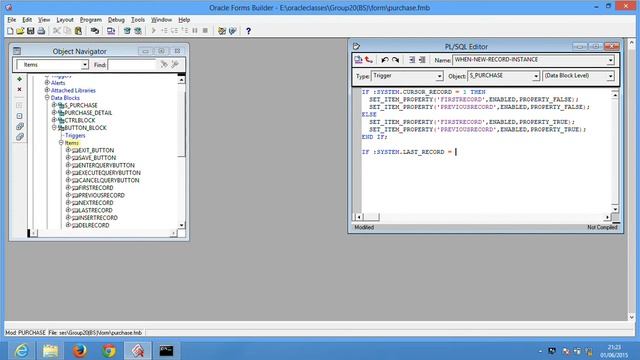Select the Triggers node under BUTTON_BLOCK
Screen dimensions: 640x360
click(x=75, y=135)
